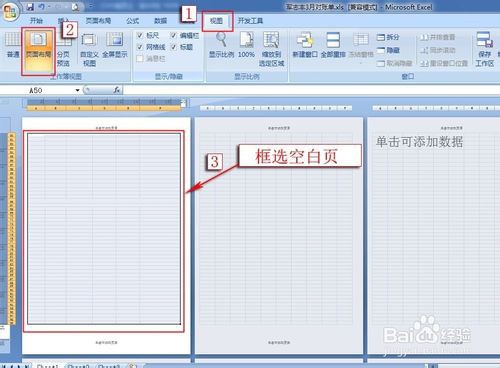Click 重设窗口位置 reset window position
500x368 pixels.
pyautogui.click(x=444, y=63)
